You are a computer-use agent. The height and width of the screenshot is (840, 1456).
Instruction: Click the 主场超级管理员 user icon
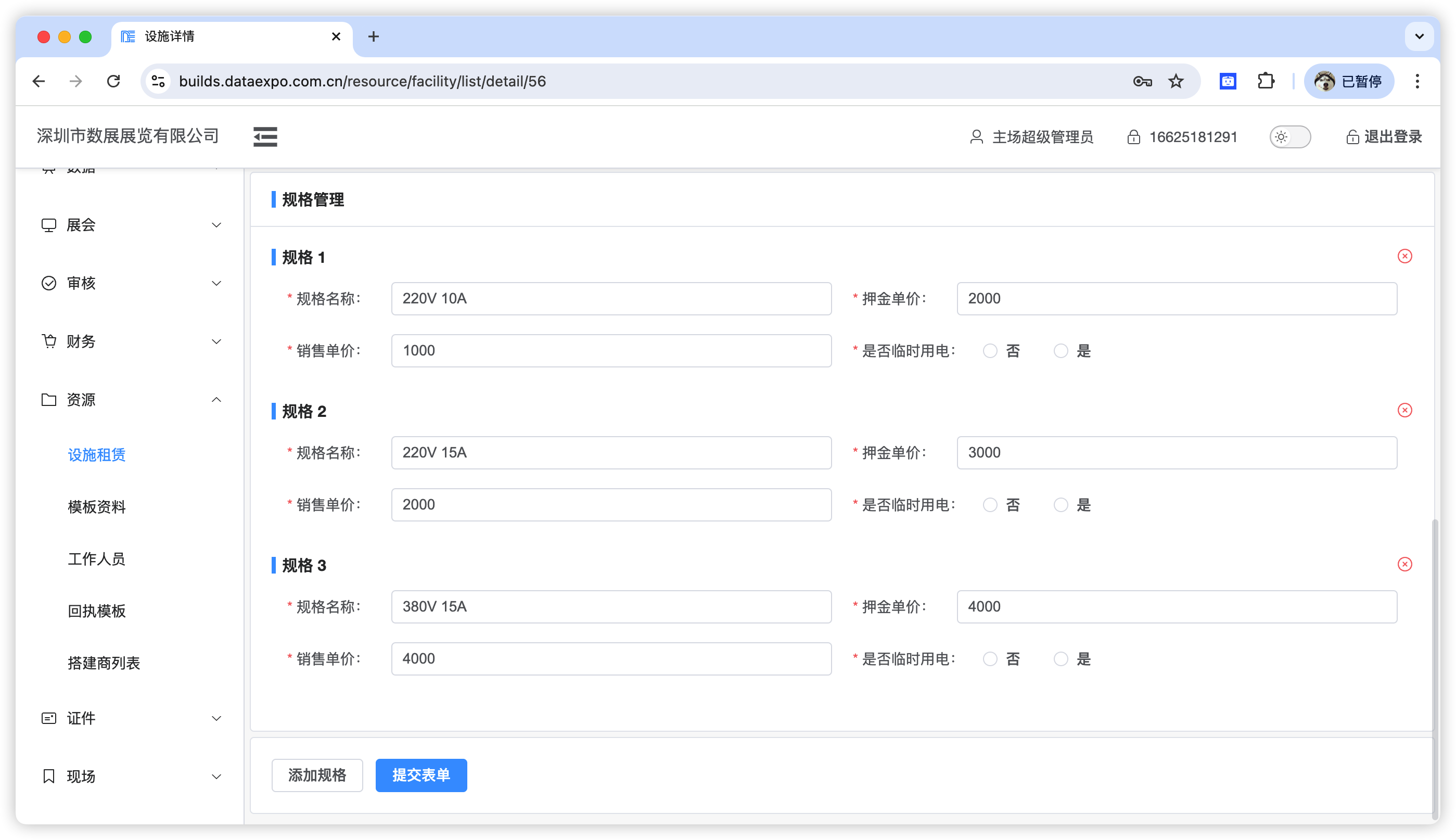[x=976, y=137]
